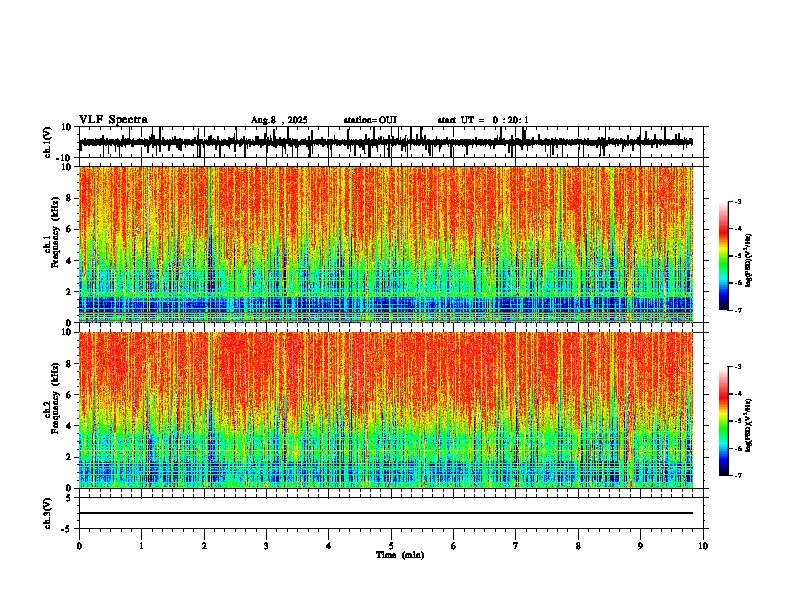Viewport: 792px width, 612px height.
Task: Click the ch.1 colorbar '-3' label
Action: tap(737, 202)
